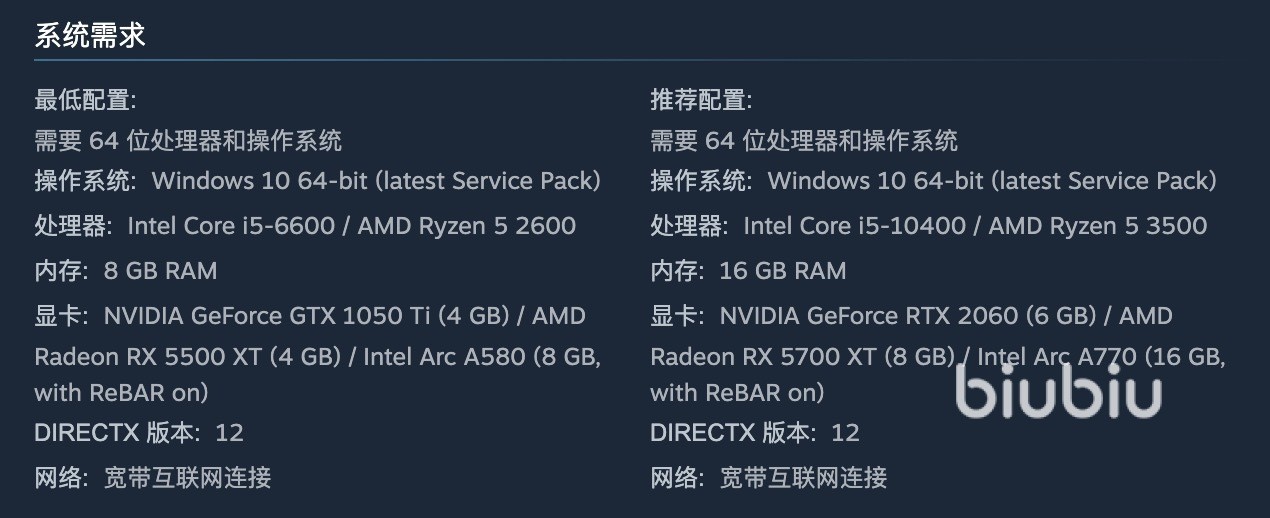Screen dimensions: 1270x518
Task: Click DIRECTX 版本 line under 推荐配置
Action: coord(755,433)
